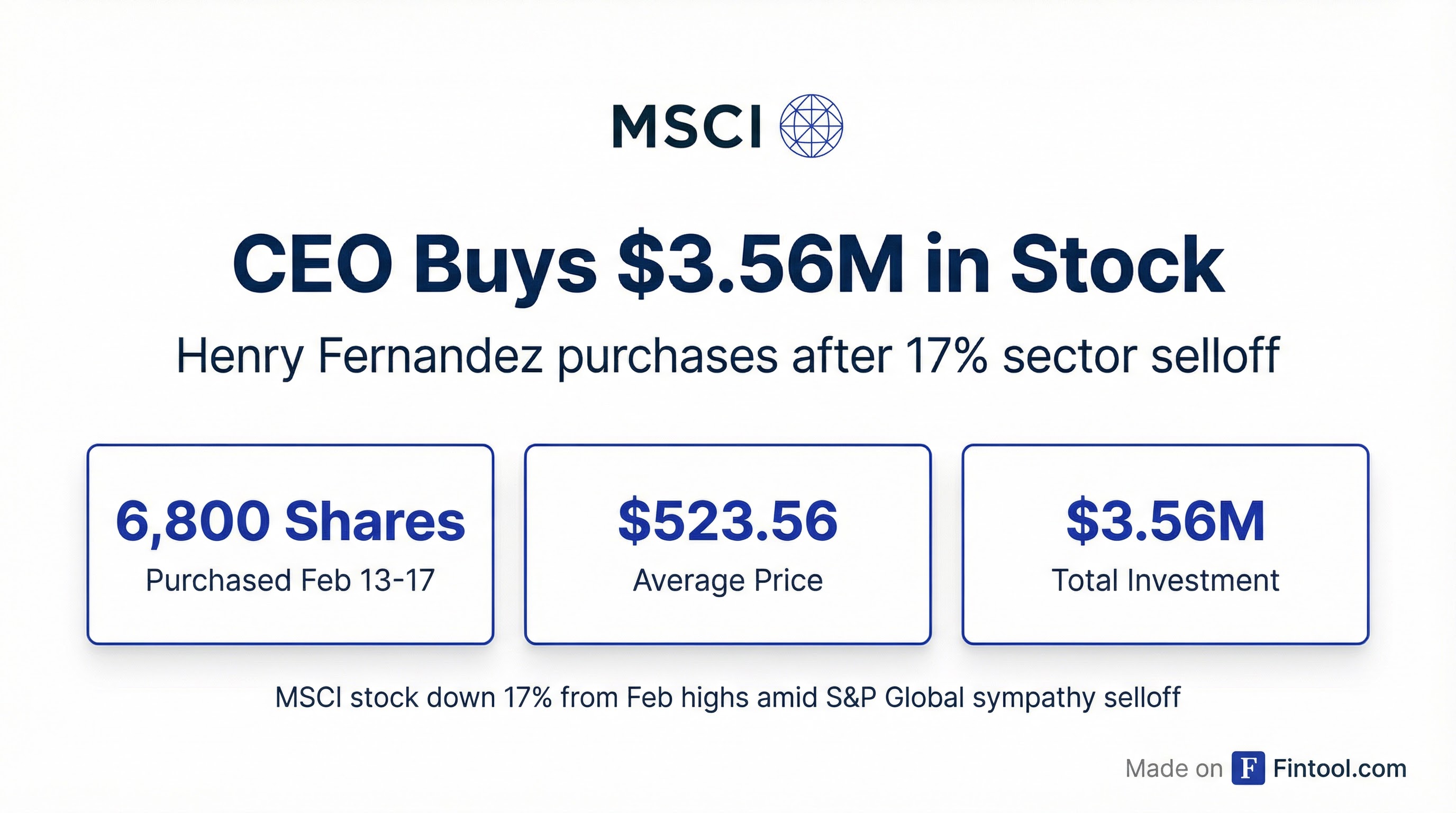Select the 6,800 Shares figure
The width and height of the screenshot is (1456, 813).
290,521
